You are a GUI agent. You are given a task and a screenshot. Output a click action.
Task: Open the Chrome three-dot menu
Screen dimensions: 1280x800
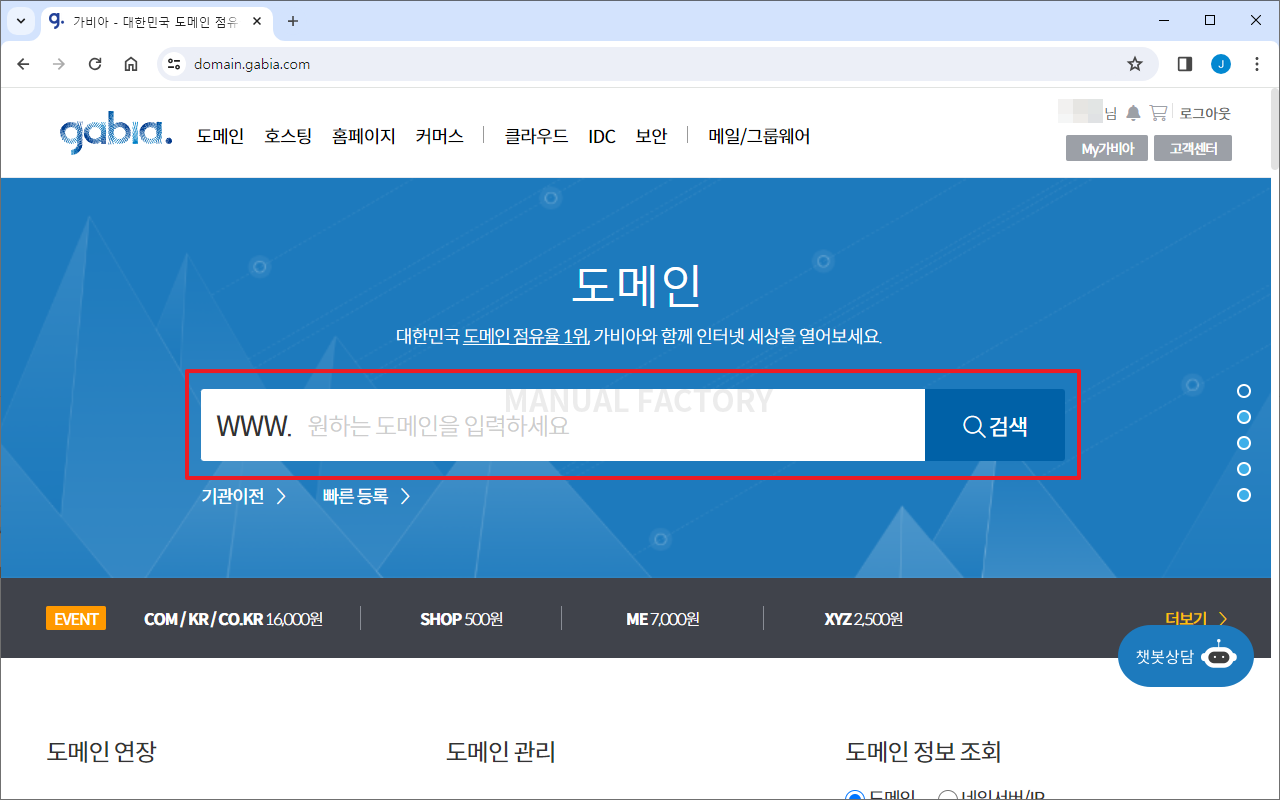(x=1256, y=64)
